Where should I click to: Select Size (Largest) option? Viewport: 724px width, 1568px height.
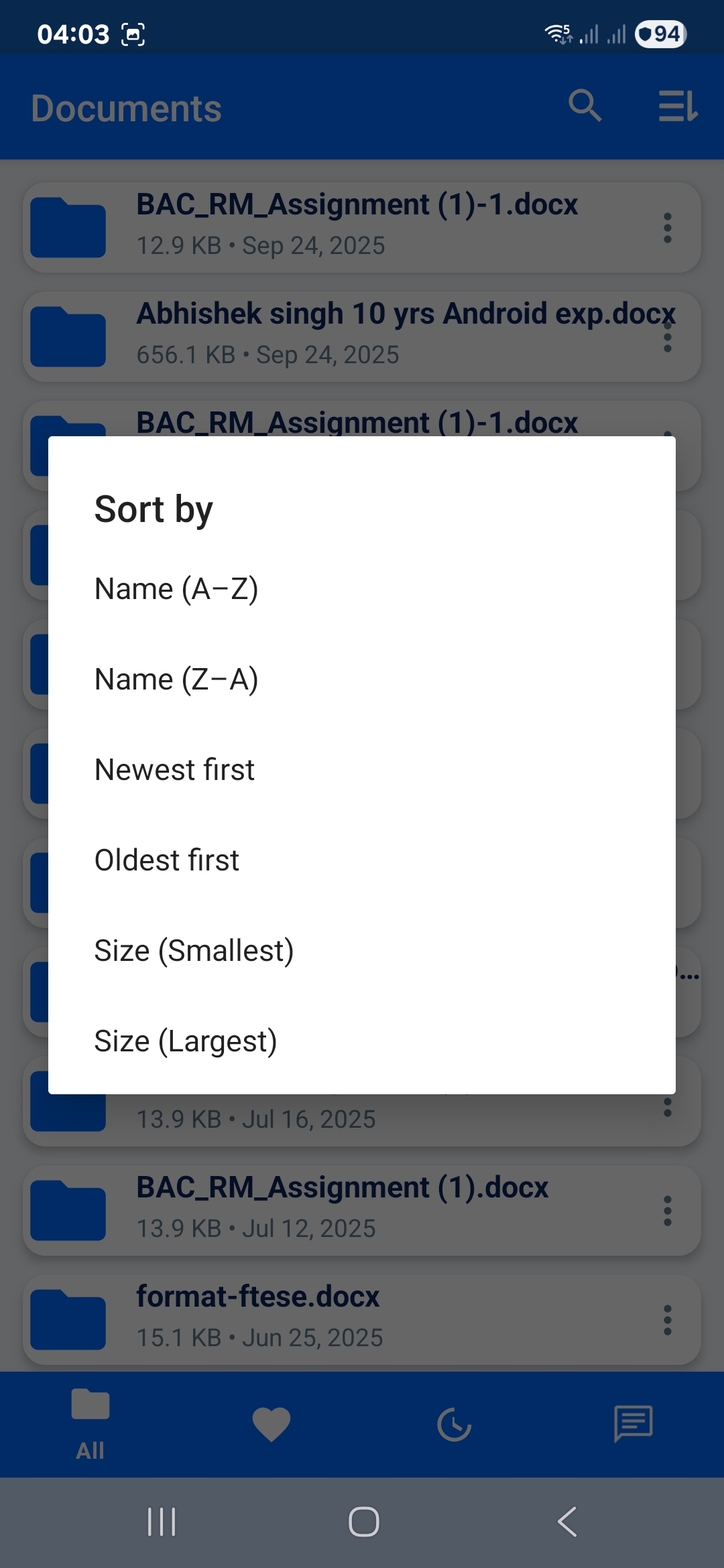point(186,1041)
